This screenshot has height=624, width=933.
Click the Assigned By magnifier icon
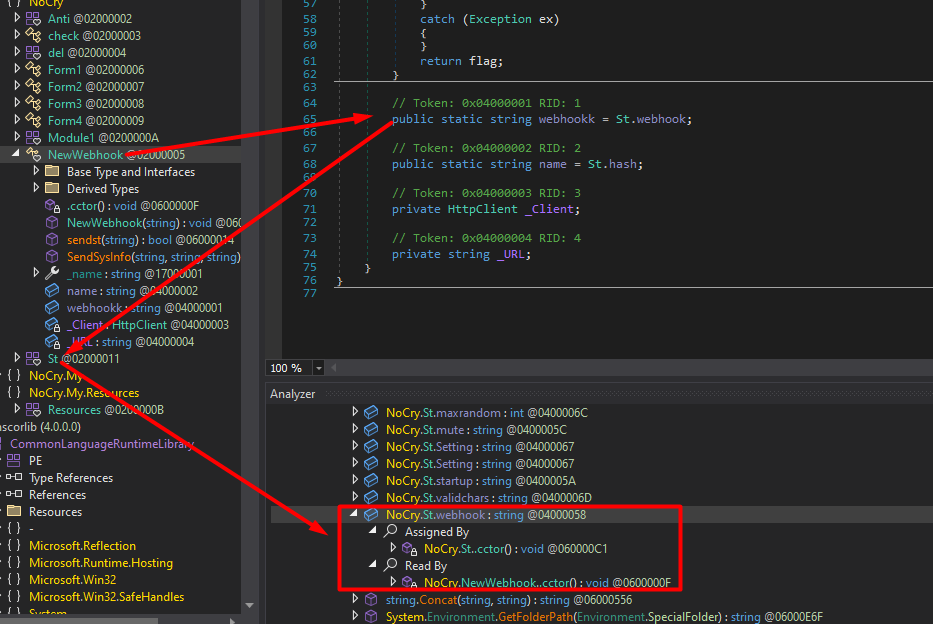[391, 532]
